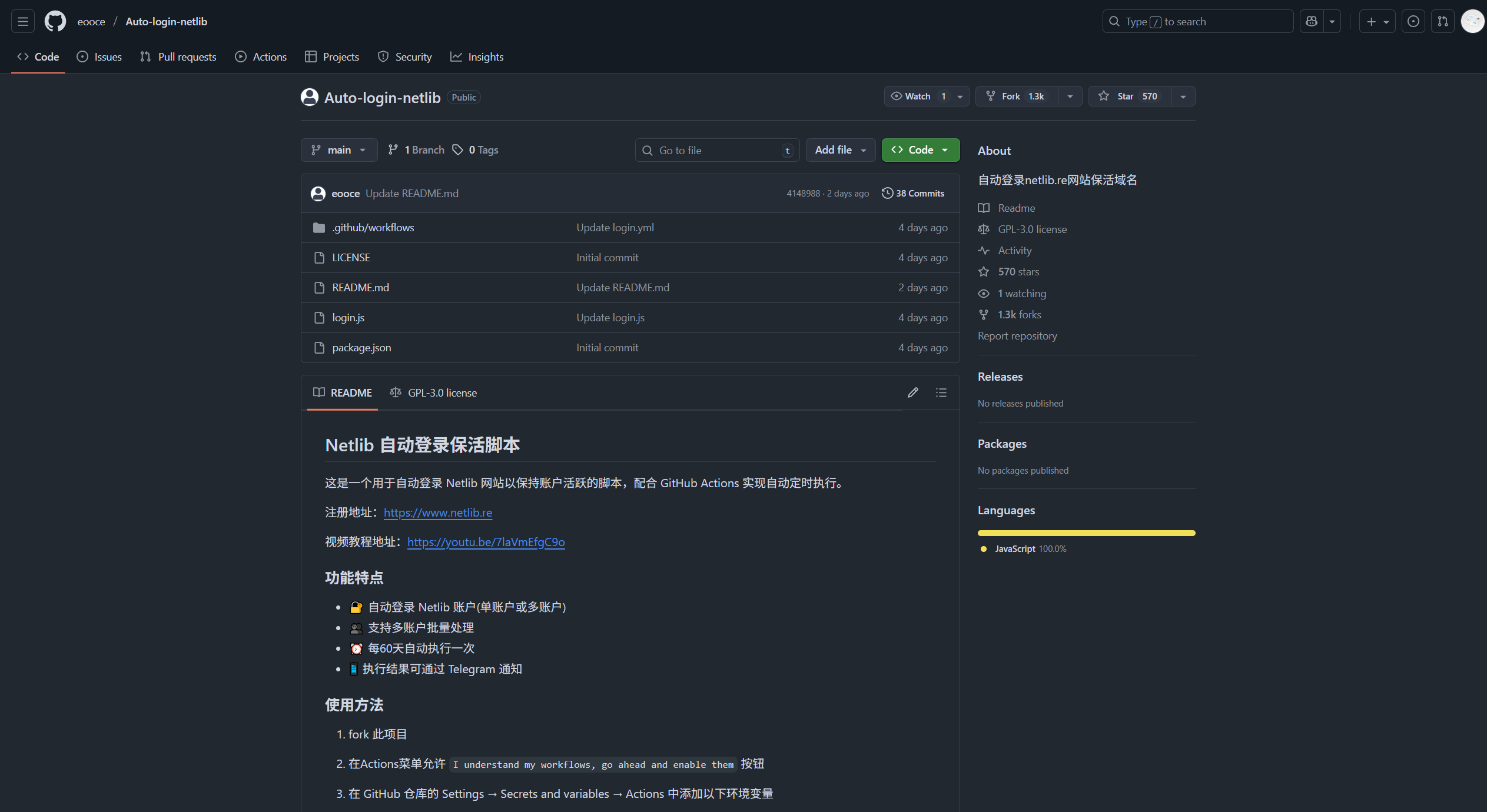Open pull requests icon in header

point(1443,22)
